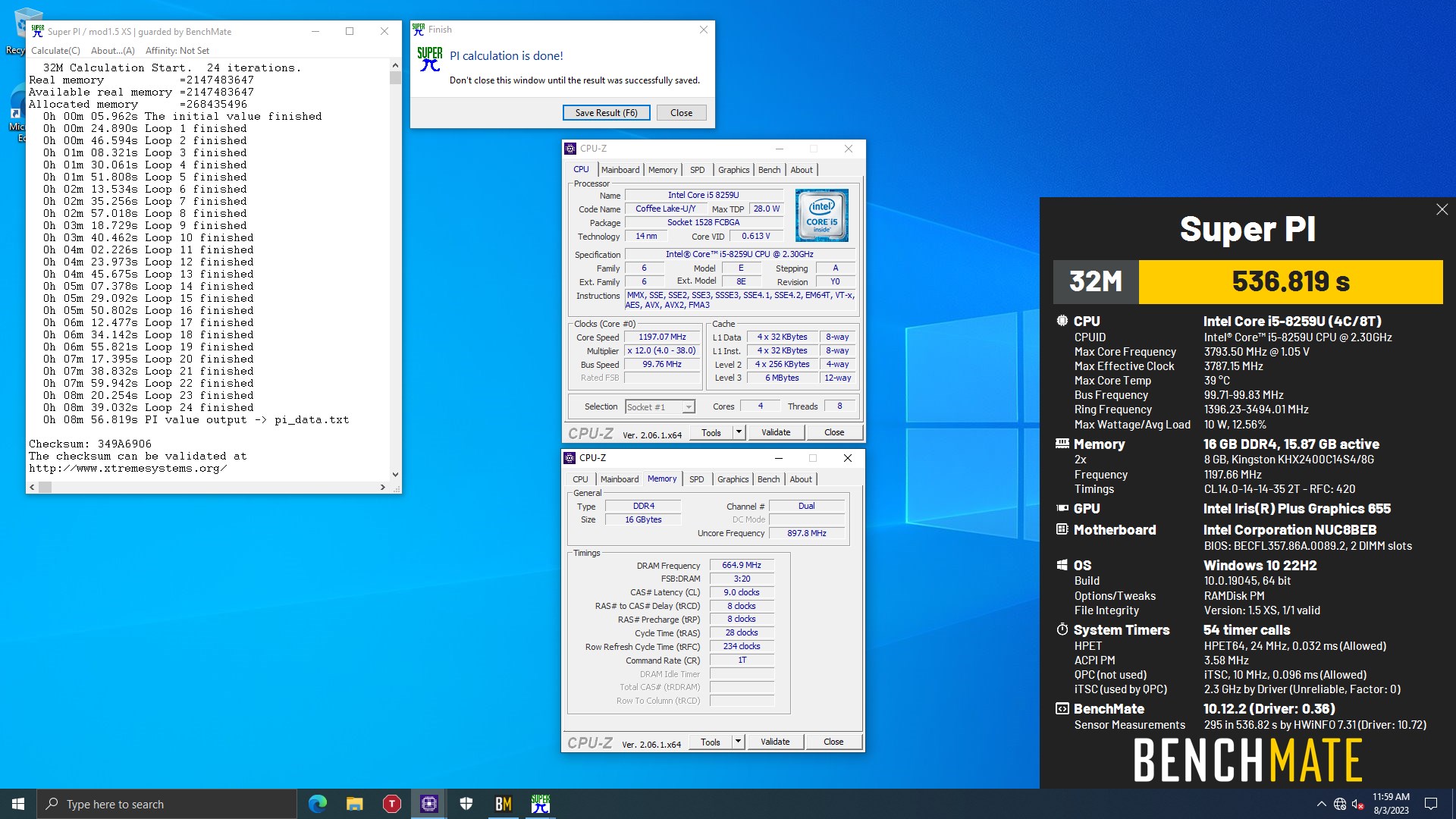This screenshot has height=819, width=1456.
Task: Click the Intel Core i5 logo image
Action: pyautogui.click(x=822, y=216)
